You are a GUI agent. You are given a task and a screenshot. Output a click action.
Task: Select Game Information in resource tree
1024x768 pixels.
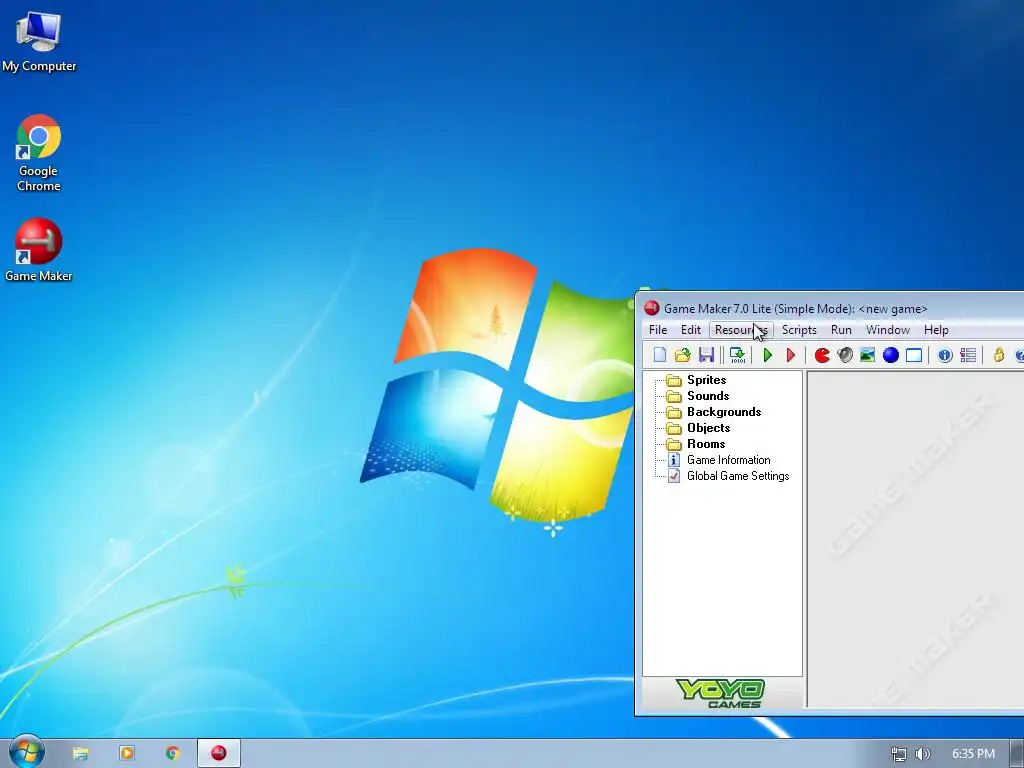728,460
